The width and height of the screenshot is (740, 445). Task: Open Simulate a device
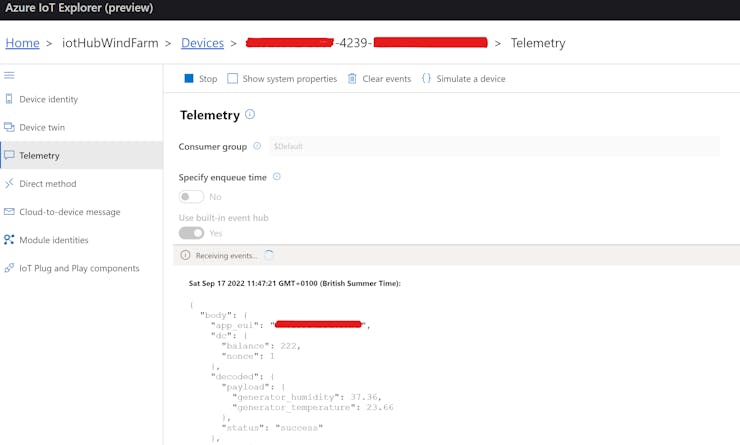[463, 78]
